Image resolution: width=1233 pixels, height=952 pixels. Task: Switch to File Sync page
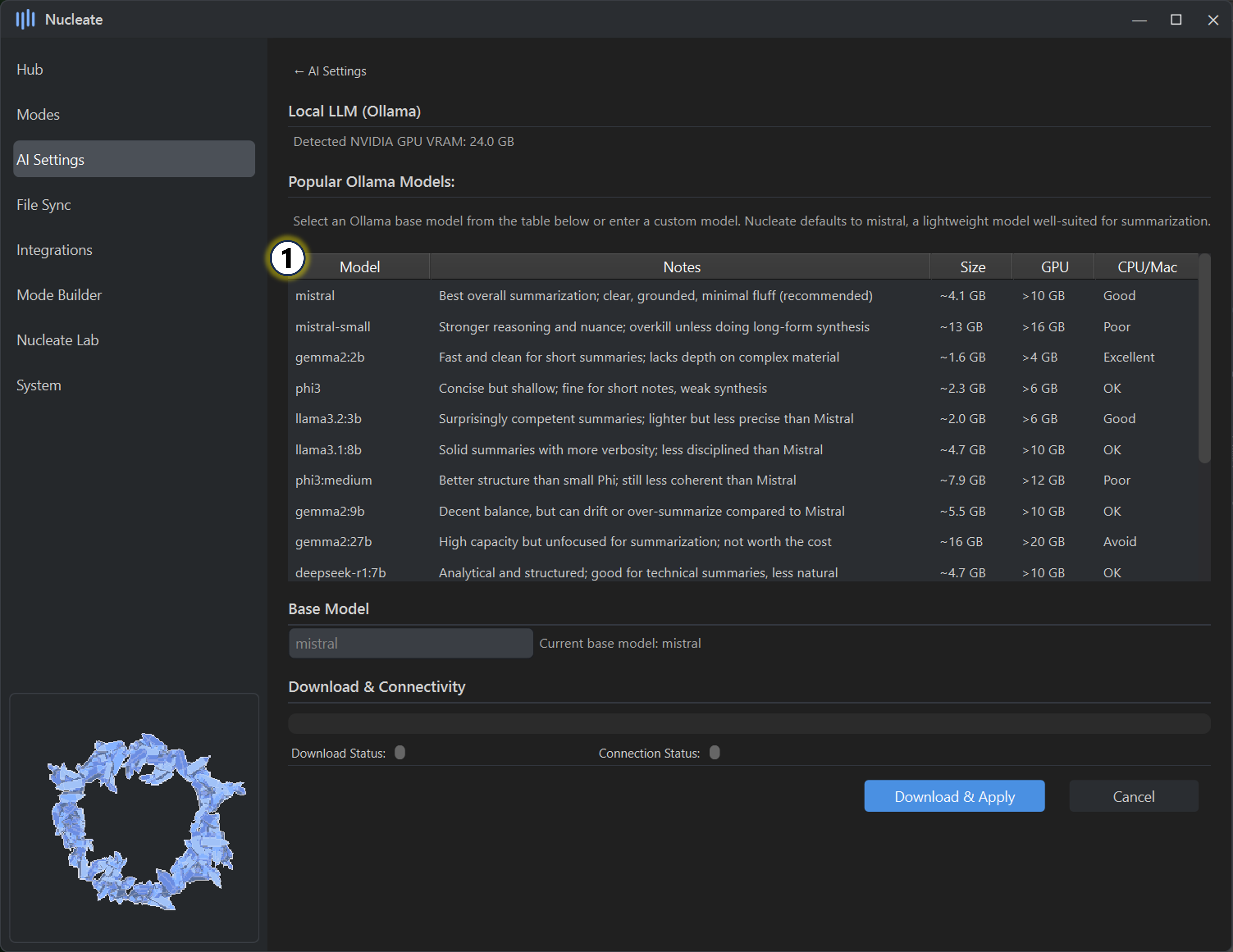tap(43, 205)
